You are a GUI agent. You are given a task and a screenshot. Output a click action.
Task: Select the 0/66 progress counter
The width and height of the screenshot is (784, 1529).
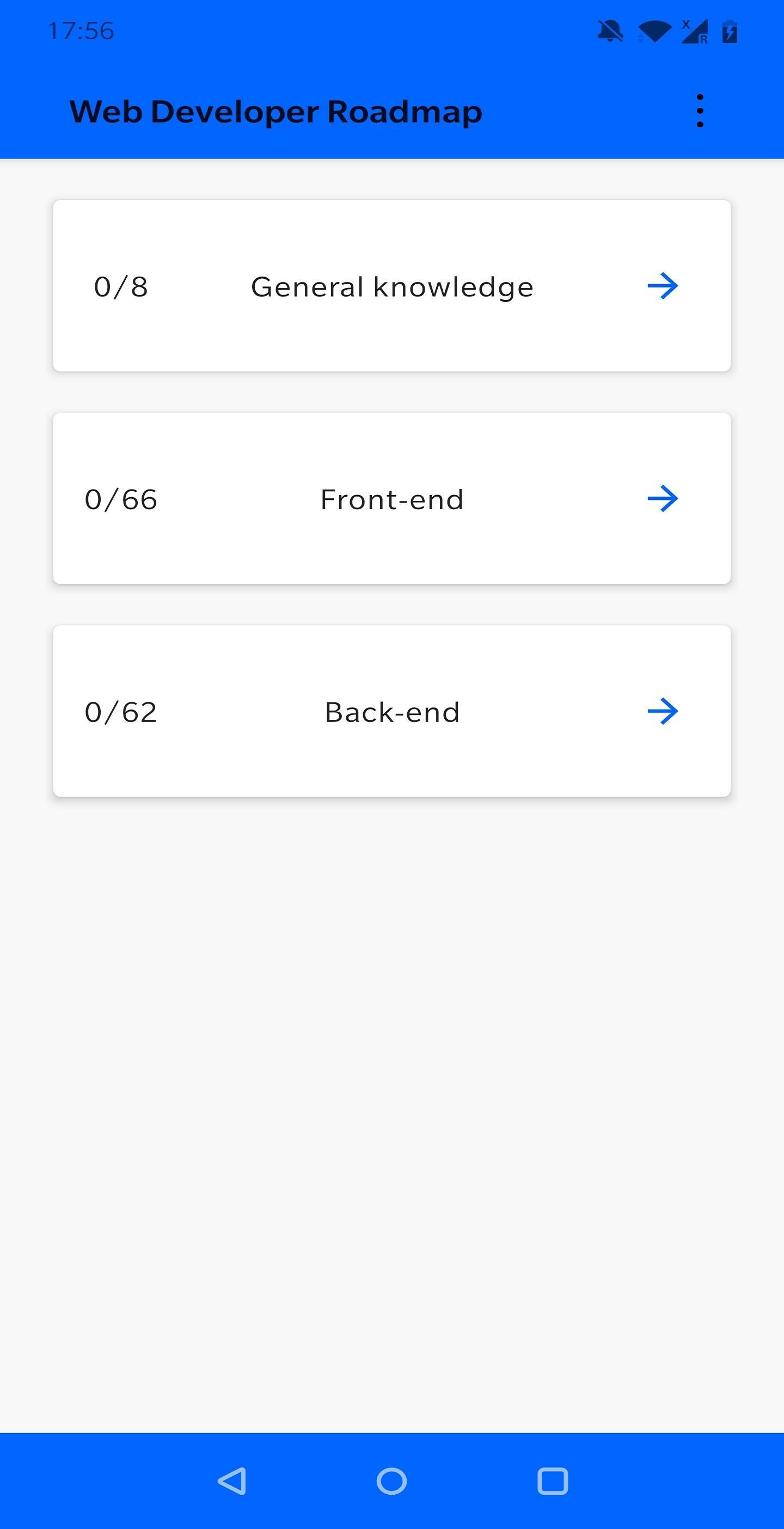click(x=120, y=499)
